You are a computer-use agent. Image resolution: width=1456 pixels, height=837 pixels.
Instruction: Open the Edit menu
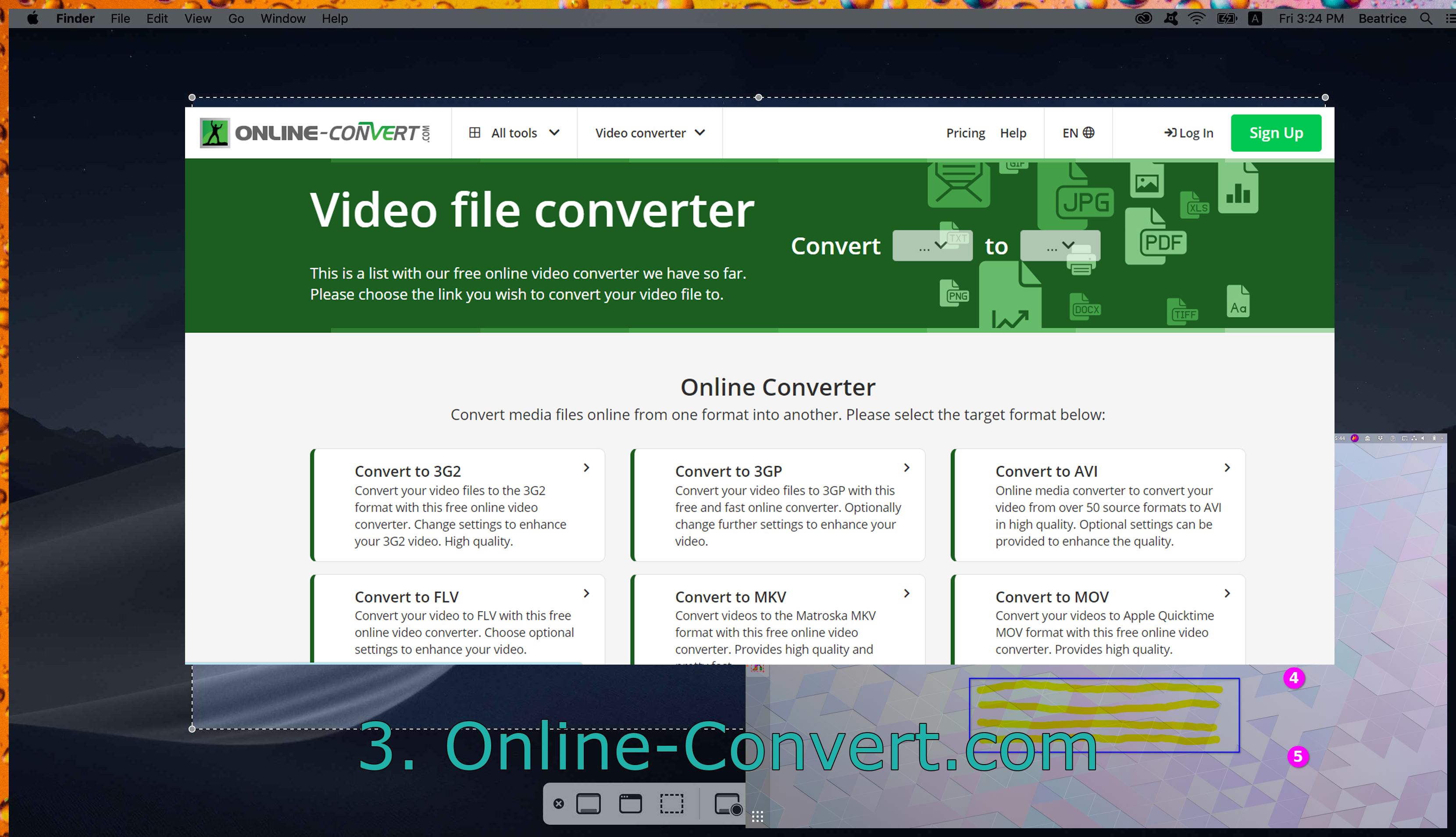click(157, 18)
